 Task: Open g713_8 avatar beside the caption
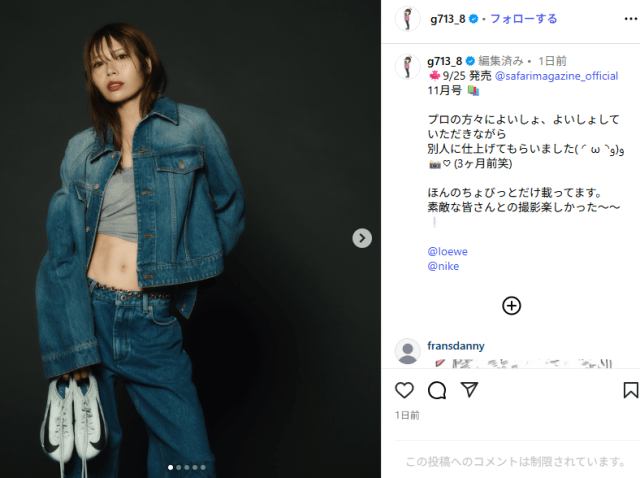click(407, 66)
